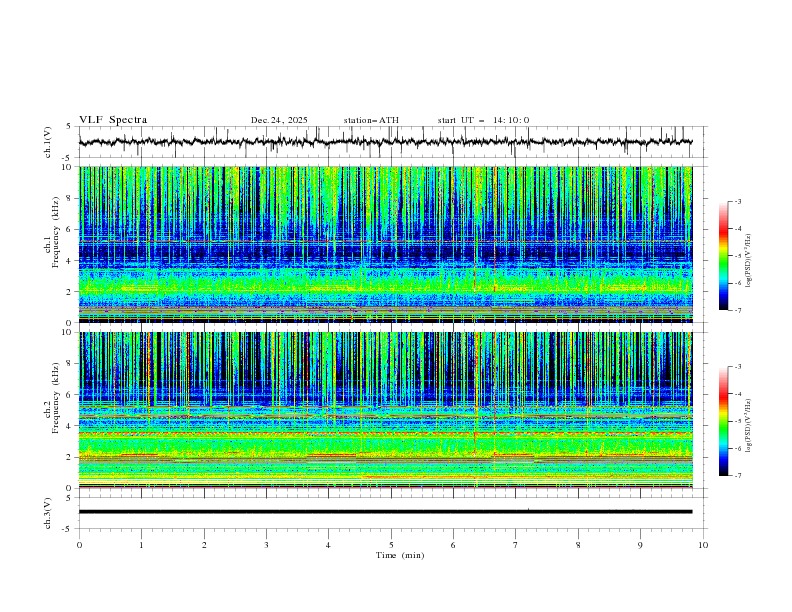
Task: Click the Dec.24, 2025 date label
Action: click(x=279, y=120)
